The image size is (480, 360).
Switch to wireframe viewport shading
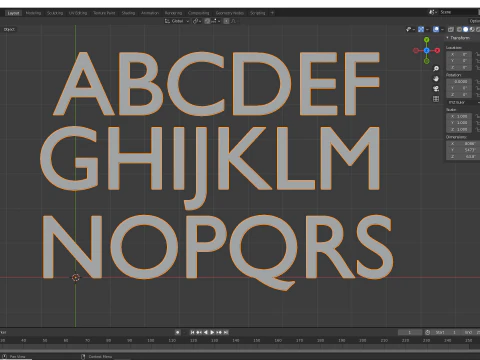459,30
